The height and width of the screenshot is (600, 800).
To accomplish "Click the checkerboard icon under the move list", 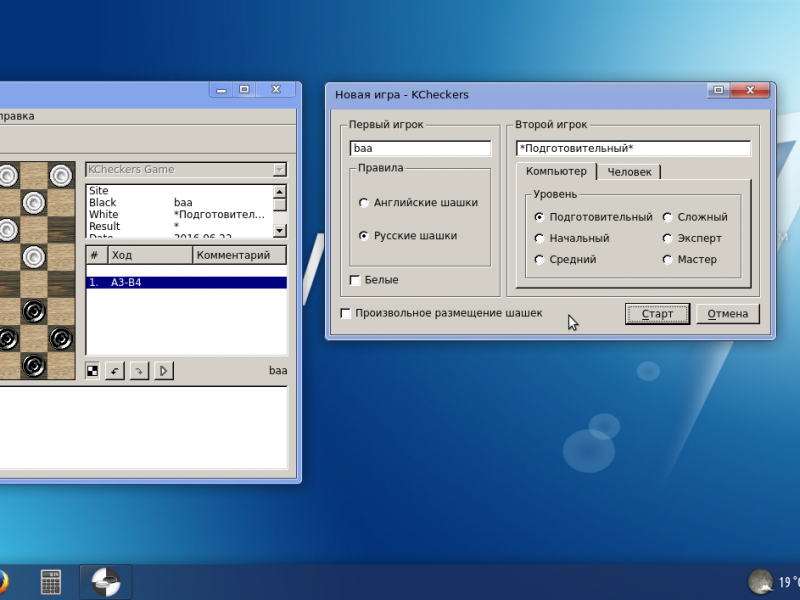I will point(92,371).
